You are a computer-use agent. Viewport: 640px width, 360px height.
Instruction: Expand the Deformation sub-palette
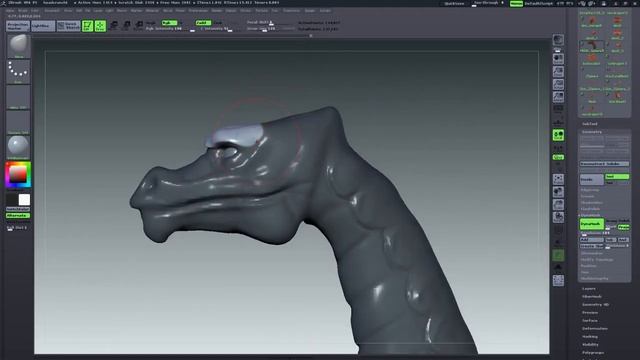click(x=595, y=329)
